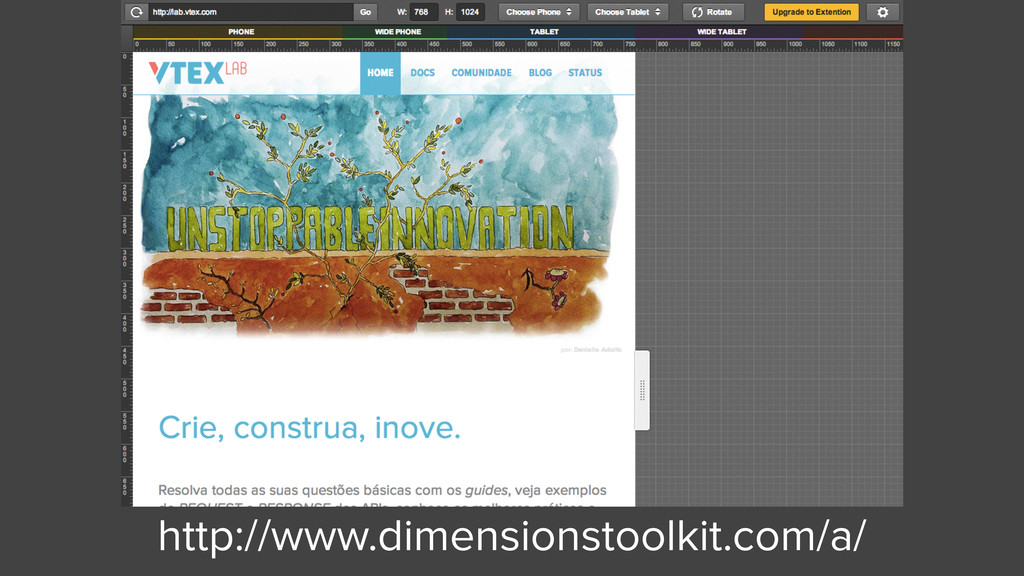
Task: Open the DOCS nav item
Action: [x=423, y=72]
